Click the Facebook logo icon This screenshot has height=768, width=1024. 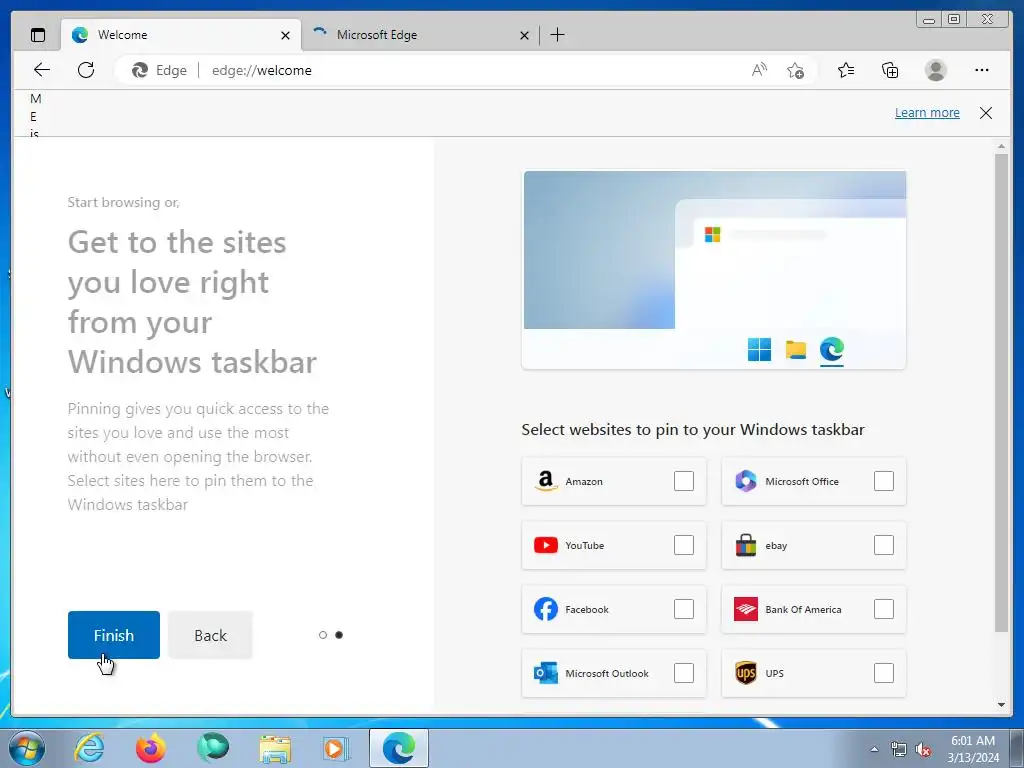[546, 609]
